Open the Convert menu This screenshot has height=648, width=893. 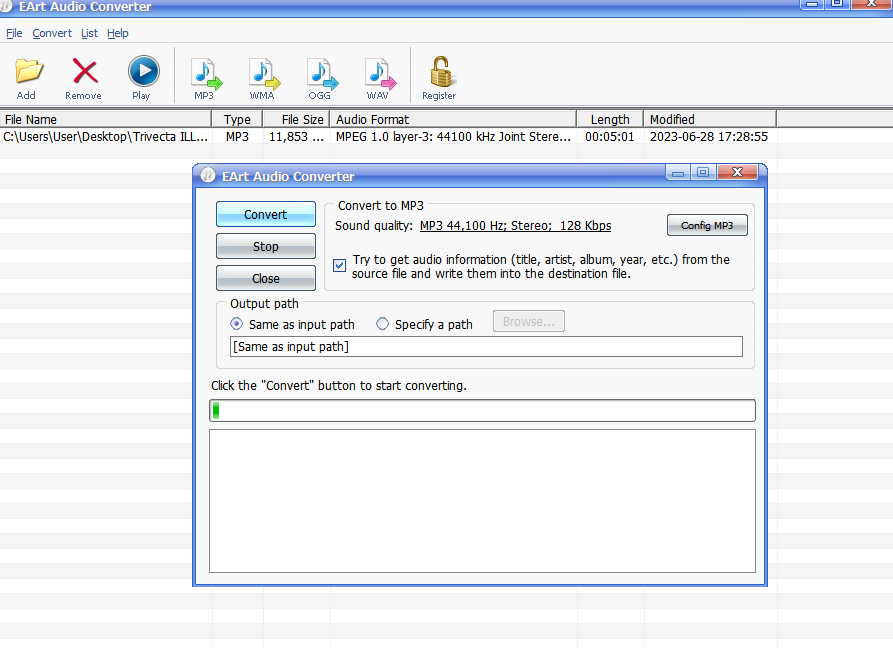[52, 33]
